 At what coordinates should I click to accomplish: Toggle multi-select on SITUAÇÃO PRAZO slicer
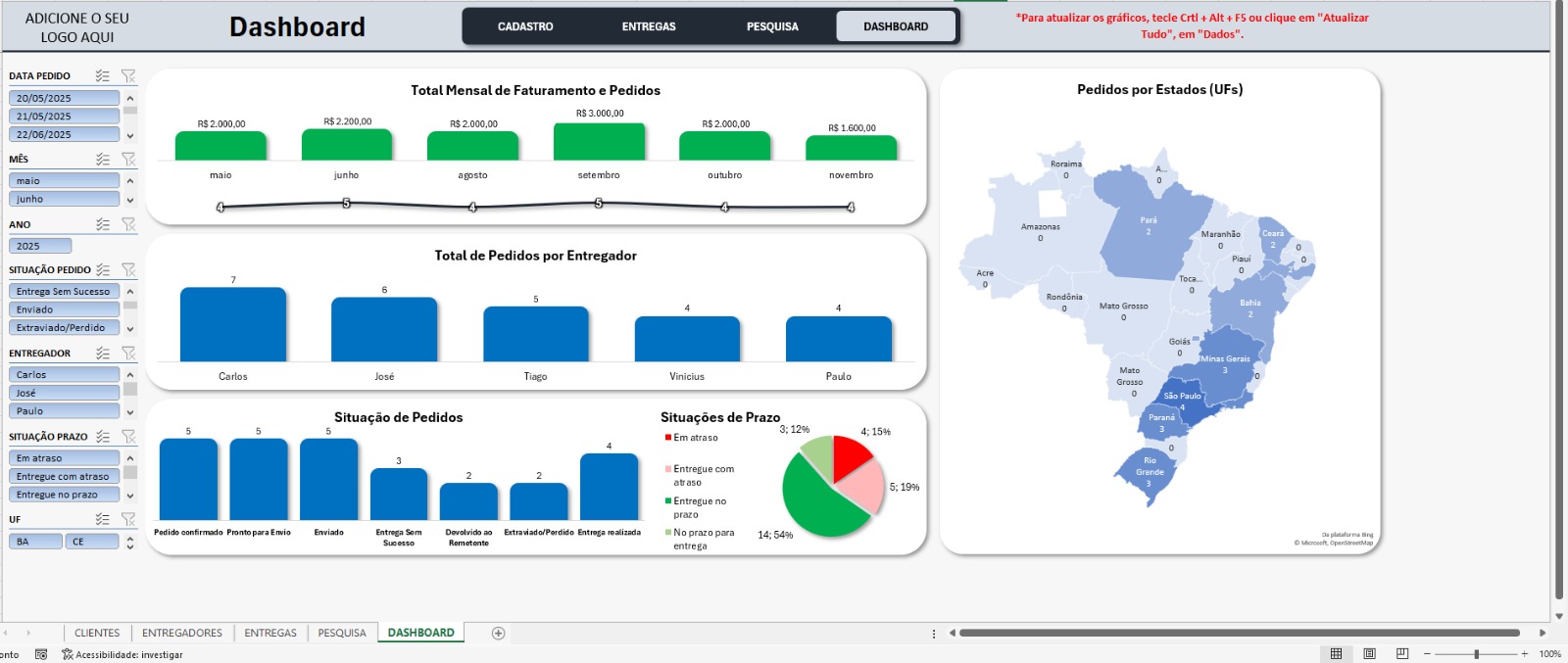tap(102, 436)
